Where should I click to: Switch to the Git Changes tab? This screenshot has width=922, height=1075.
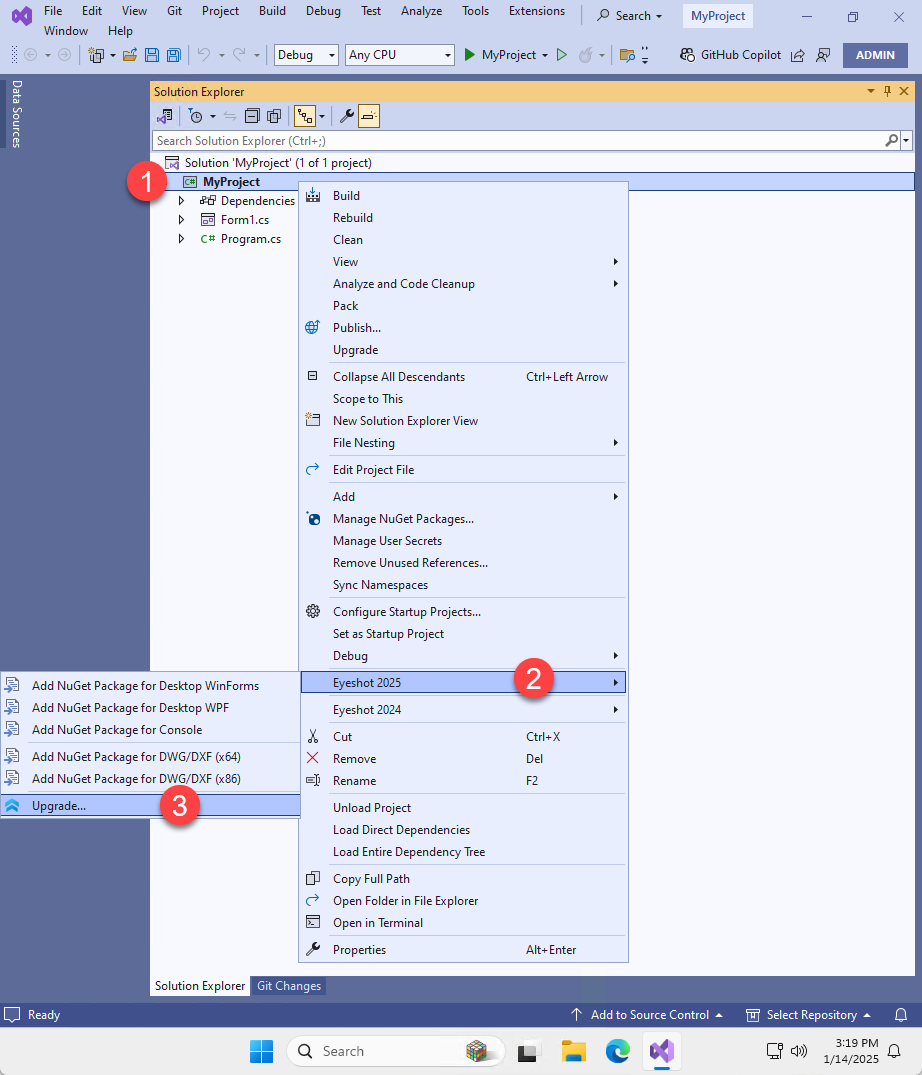(x=289, y=986)
